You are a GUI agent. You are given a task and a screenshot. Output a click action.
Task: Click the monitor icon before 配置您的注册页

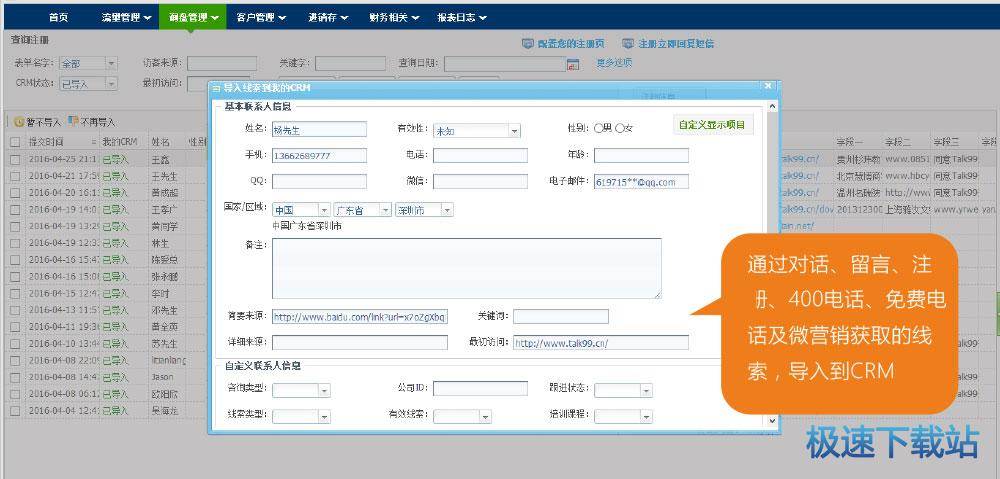click(x=527, y=44)
